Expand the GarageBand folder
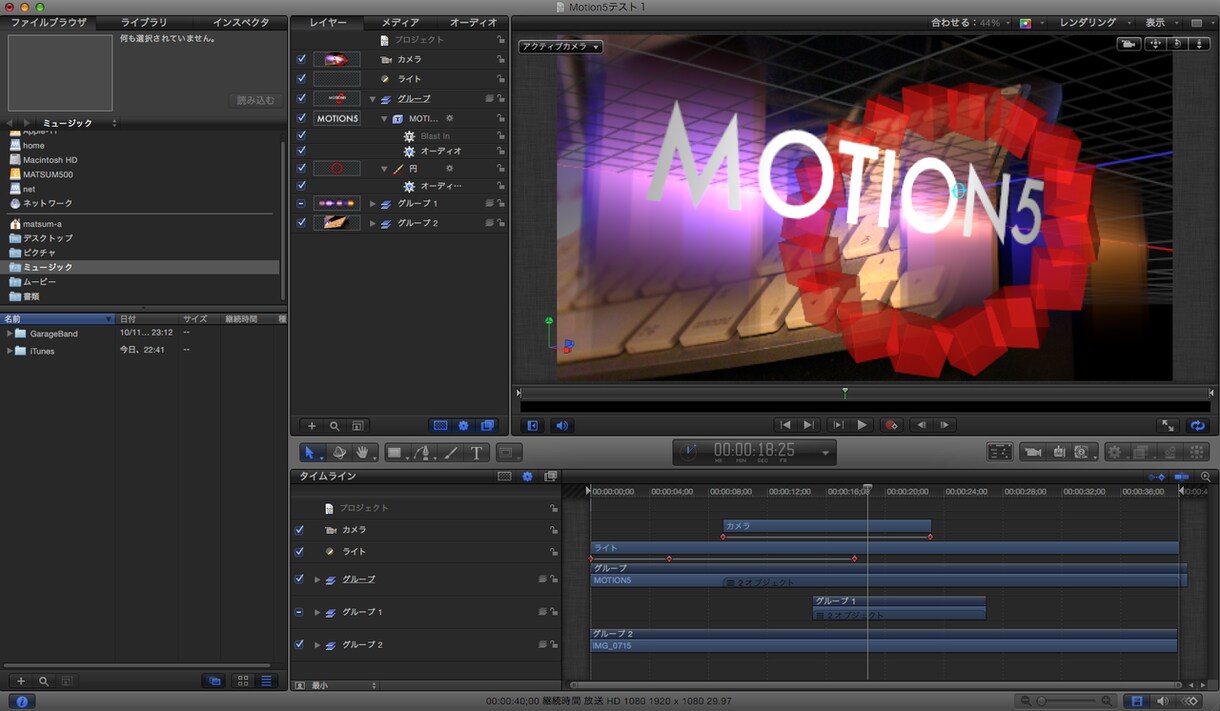Viewport: 1220px width, 711px height. click(x=10, y=333)
